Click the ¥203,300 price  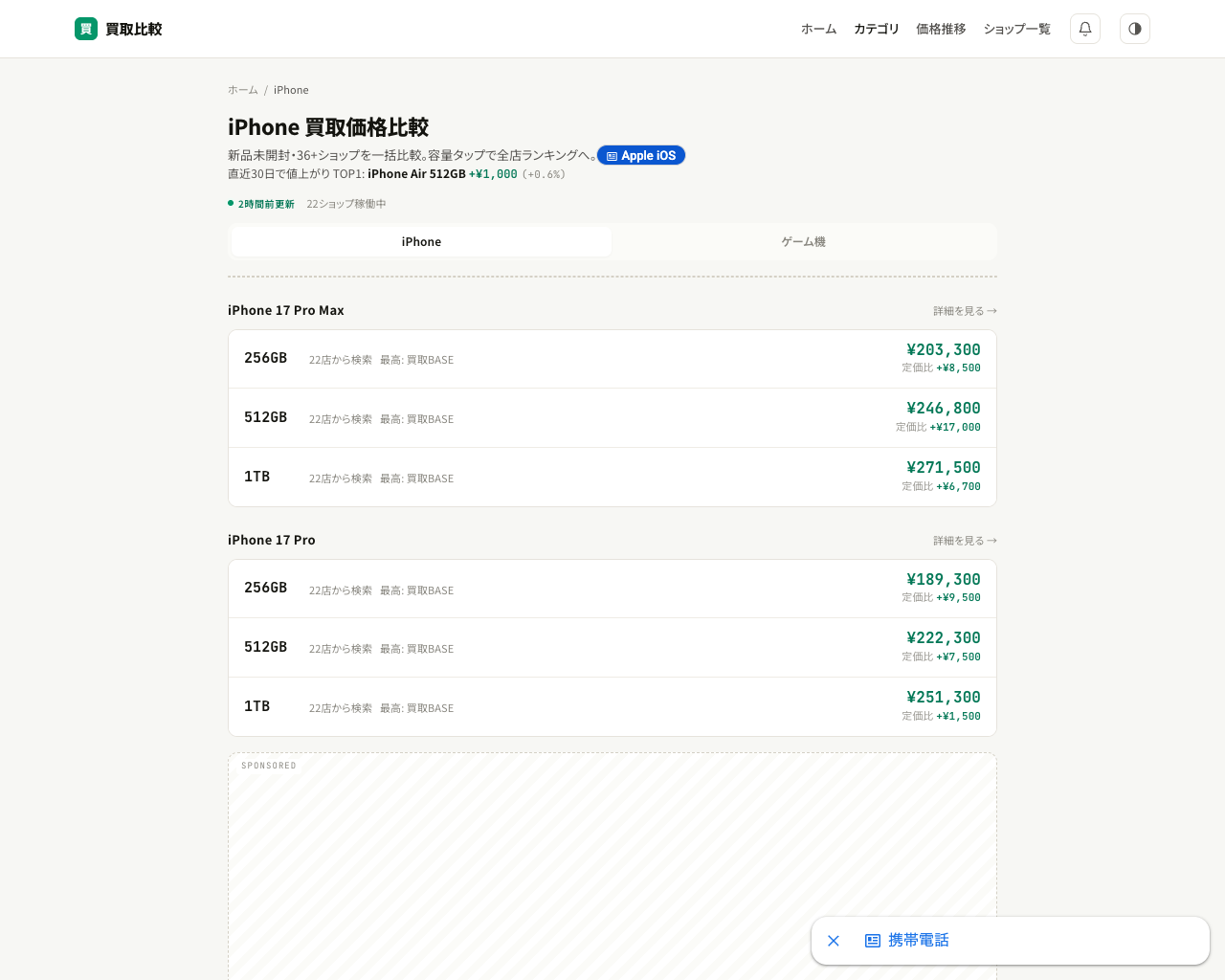coord(944,349)
